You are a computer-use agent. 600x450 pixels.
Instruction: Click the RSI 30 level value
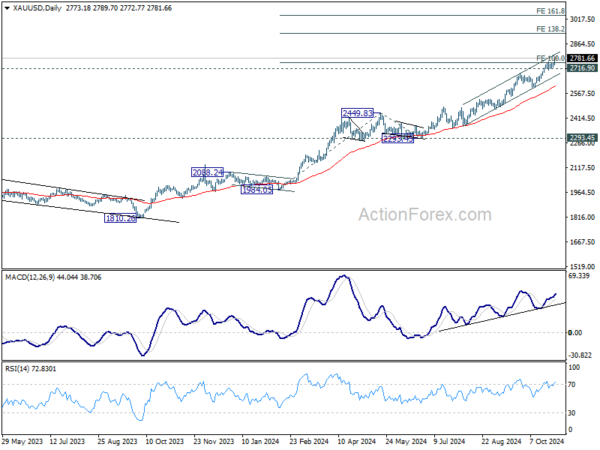click(572, 413)
